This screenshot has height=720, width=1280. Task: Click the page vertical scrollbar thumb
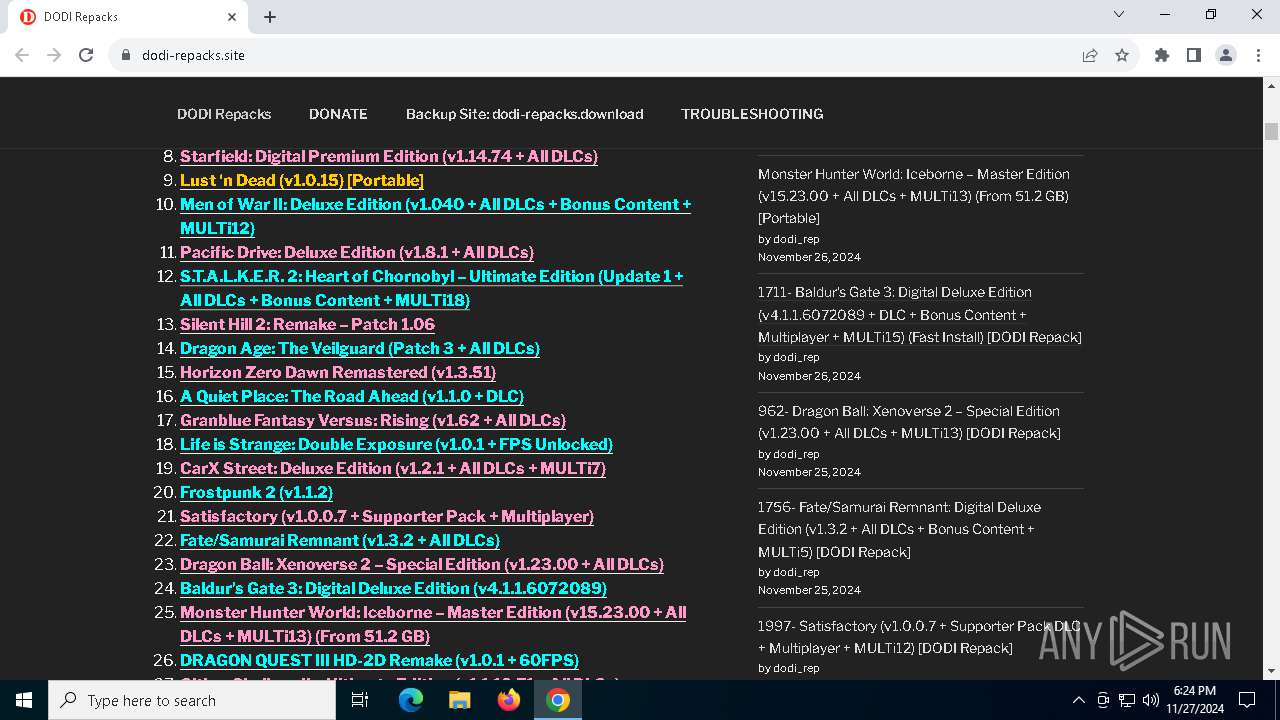pos(1272,132)
